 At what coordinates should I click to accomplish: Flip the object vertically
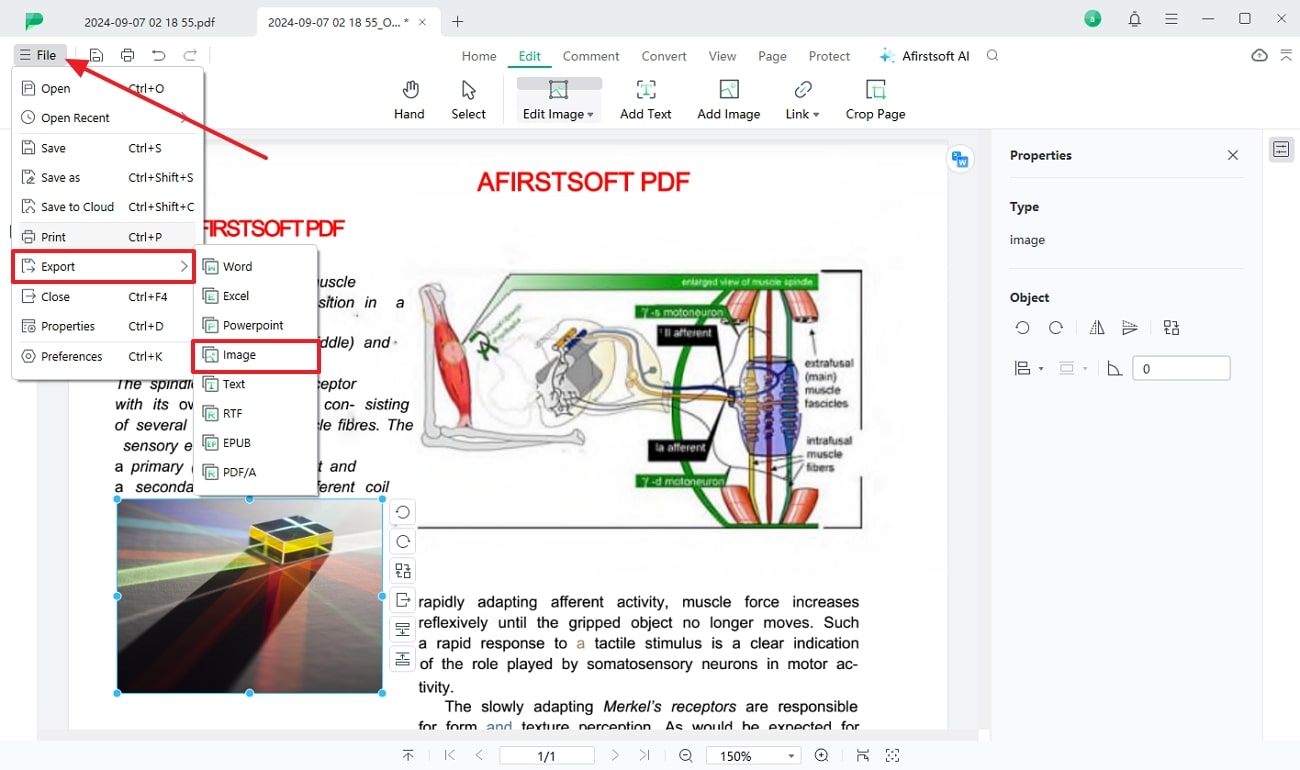[x=1130, y=328]
